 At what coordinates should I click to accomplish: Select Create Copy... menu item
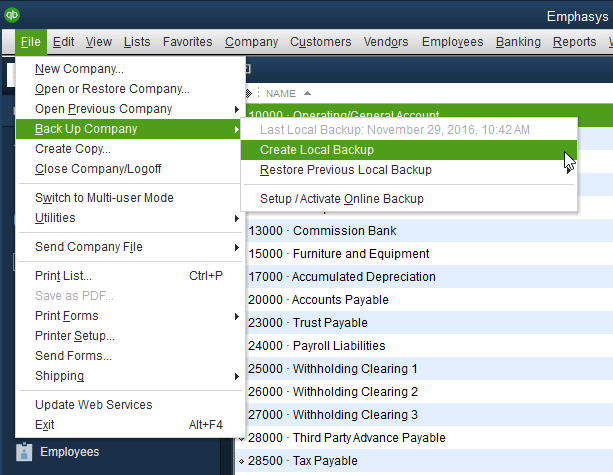(129, 149)
